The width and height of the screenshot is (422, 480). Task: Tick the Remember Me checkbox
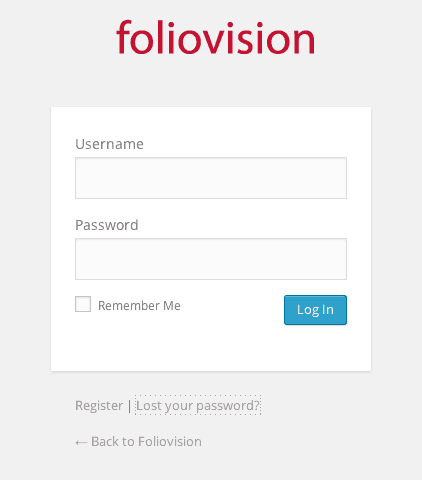pyautogui.click(x=83, y=304)
